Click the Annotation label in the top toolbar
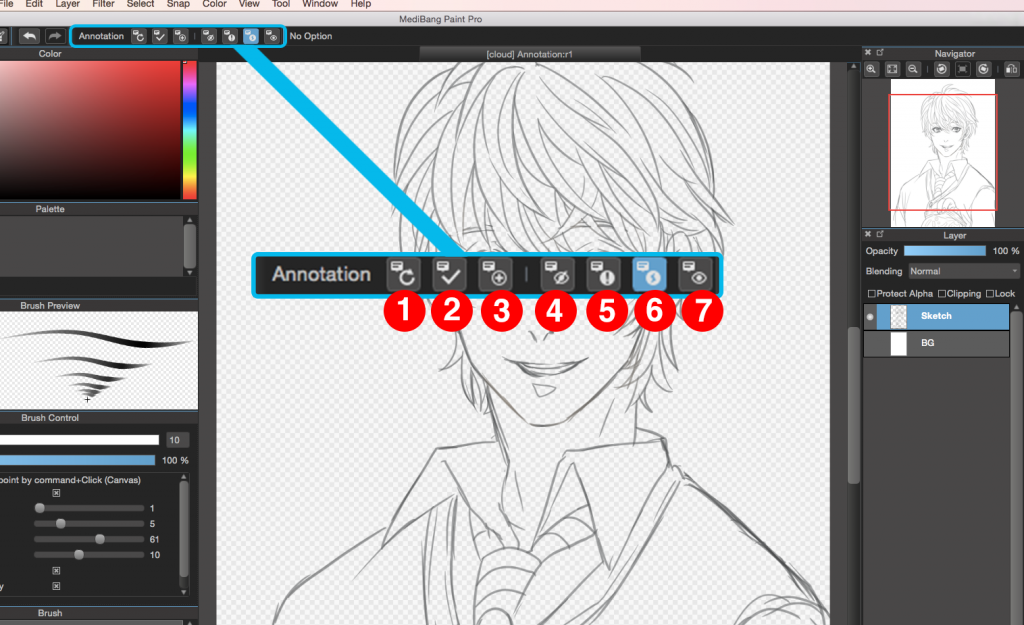Screen dimensions: 1024x625 click(x=101, y=36)
